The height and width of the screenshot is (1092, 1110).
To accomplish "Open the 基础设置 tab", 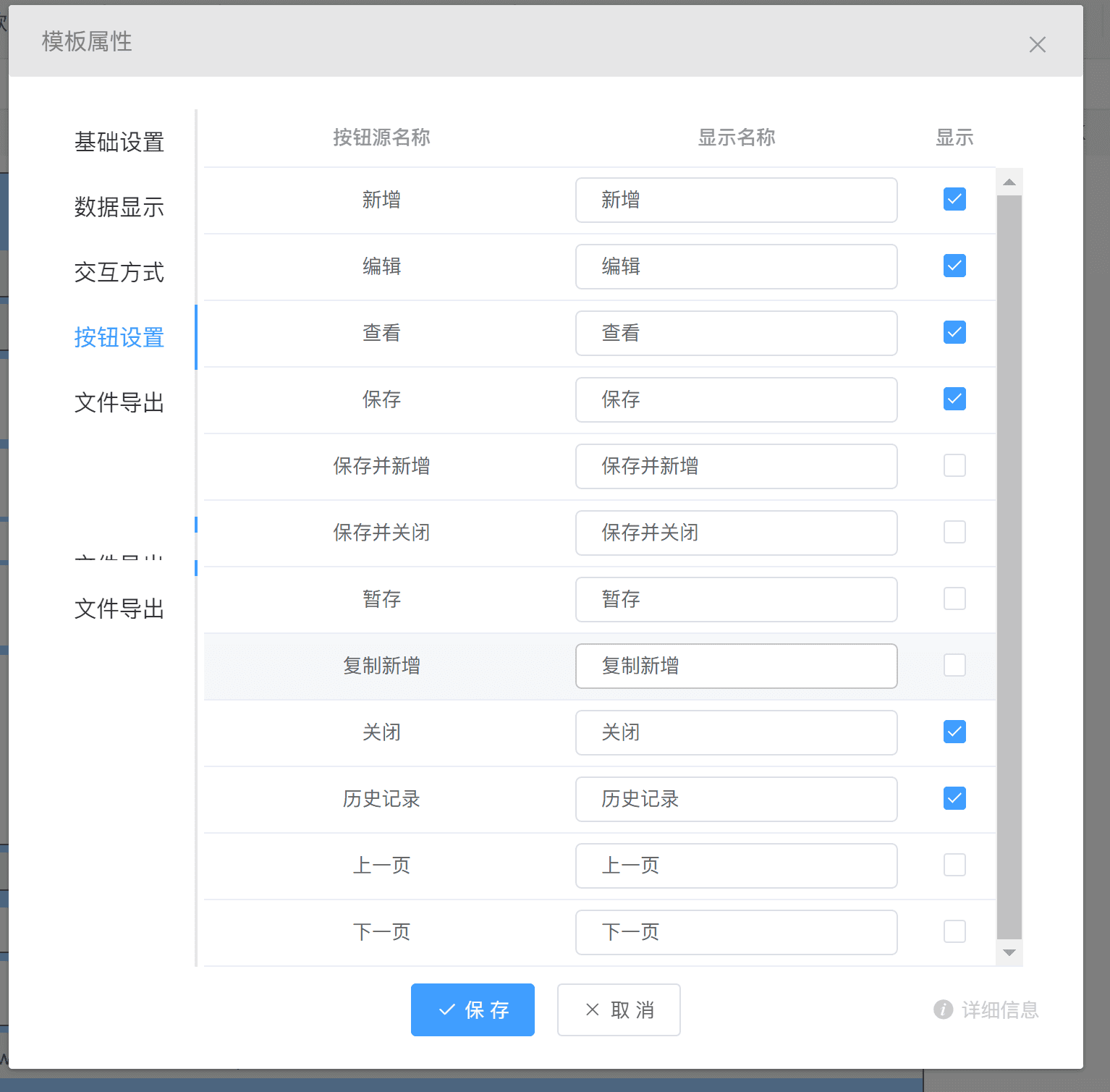I will point(119,142).
